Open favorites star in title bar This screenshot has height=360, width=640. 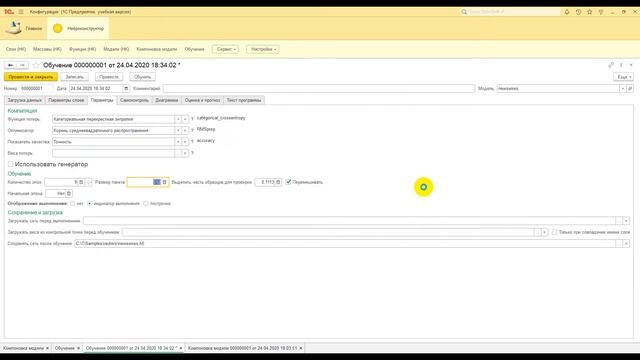coord(590,12)
